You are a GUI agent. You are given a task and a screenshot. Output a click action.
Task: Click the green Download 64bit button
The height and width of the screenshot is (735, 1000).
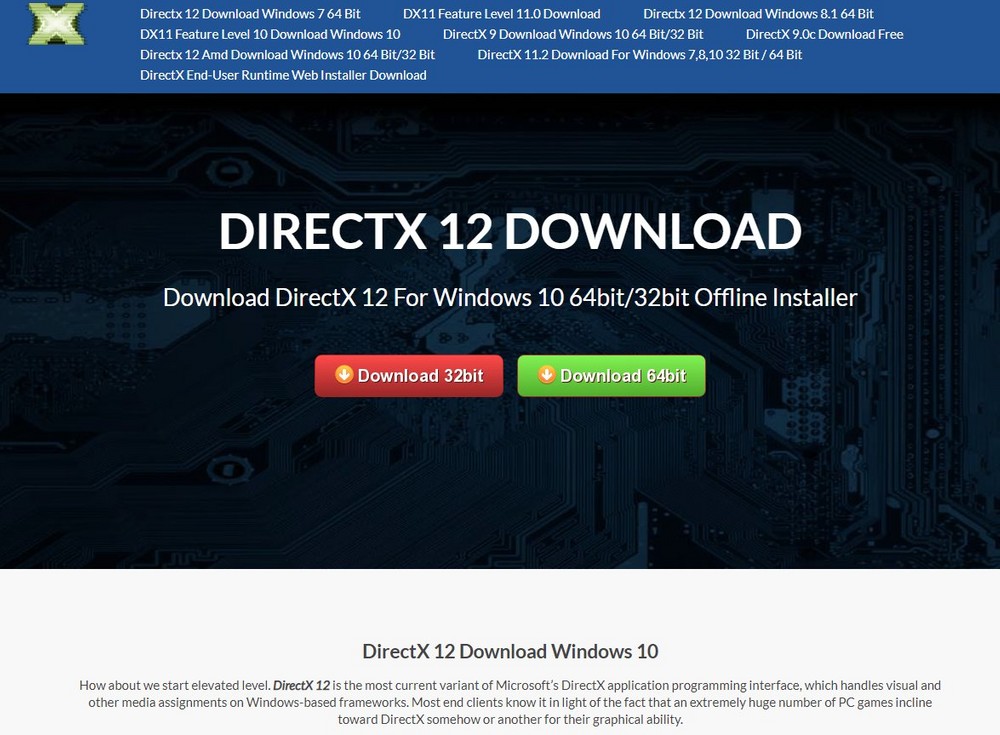tap(612, 376)
